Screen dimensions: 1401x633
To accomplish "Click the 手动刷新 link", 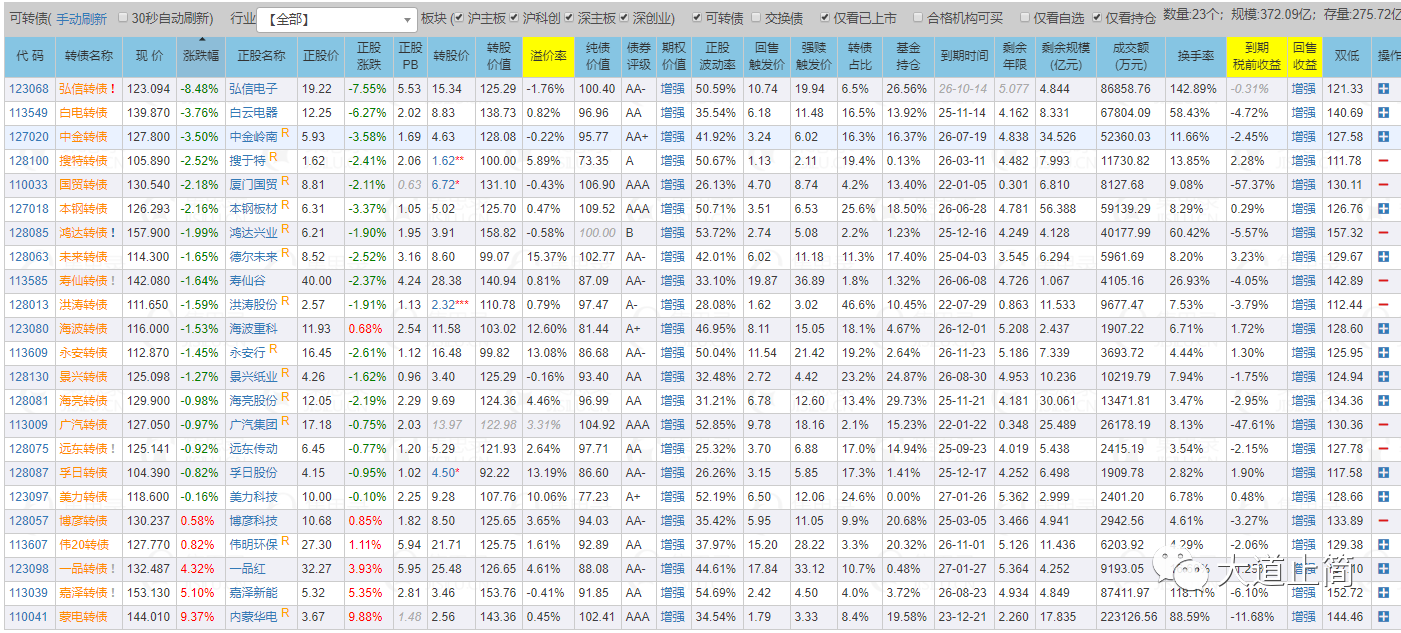I will coord(81,18).
